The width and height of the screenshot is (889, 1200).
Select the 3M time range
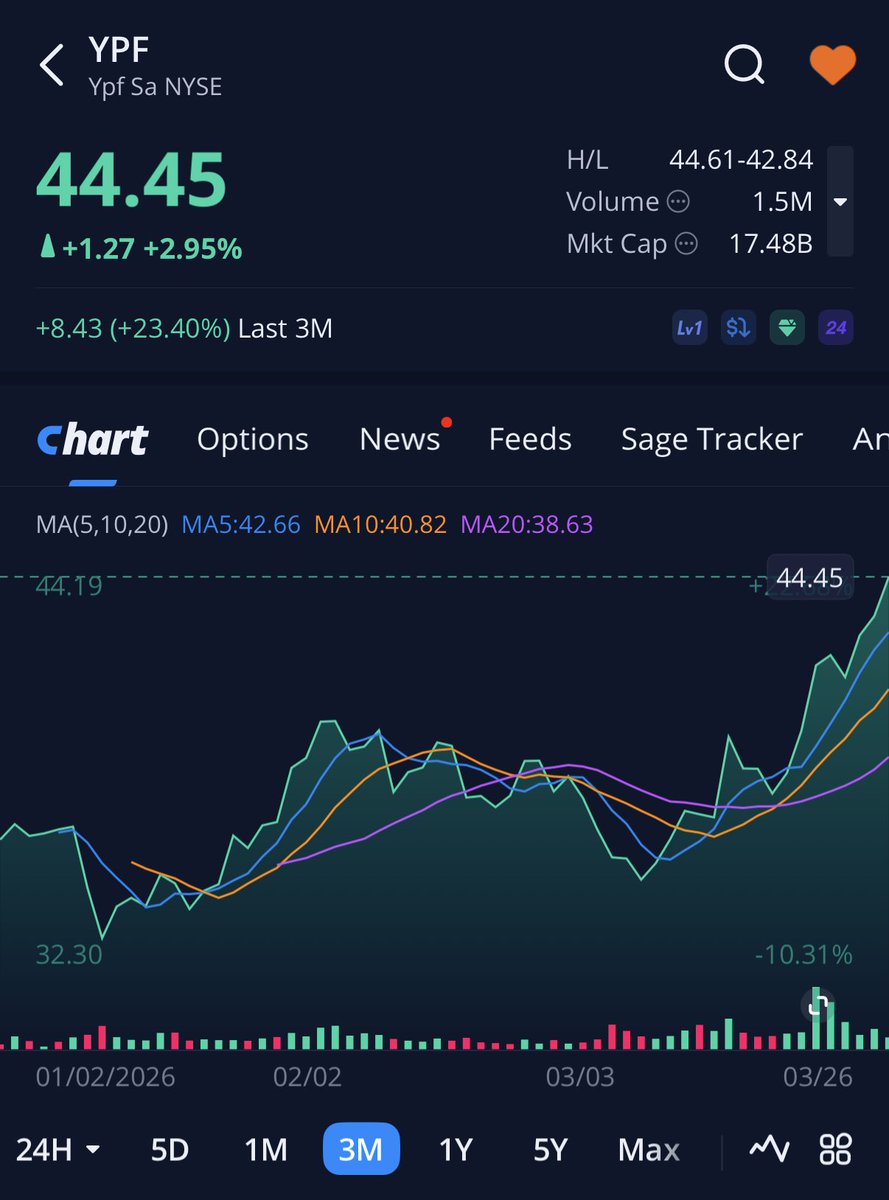point(361,1149)
